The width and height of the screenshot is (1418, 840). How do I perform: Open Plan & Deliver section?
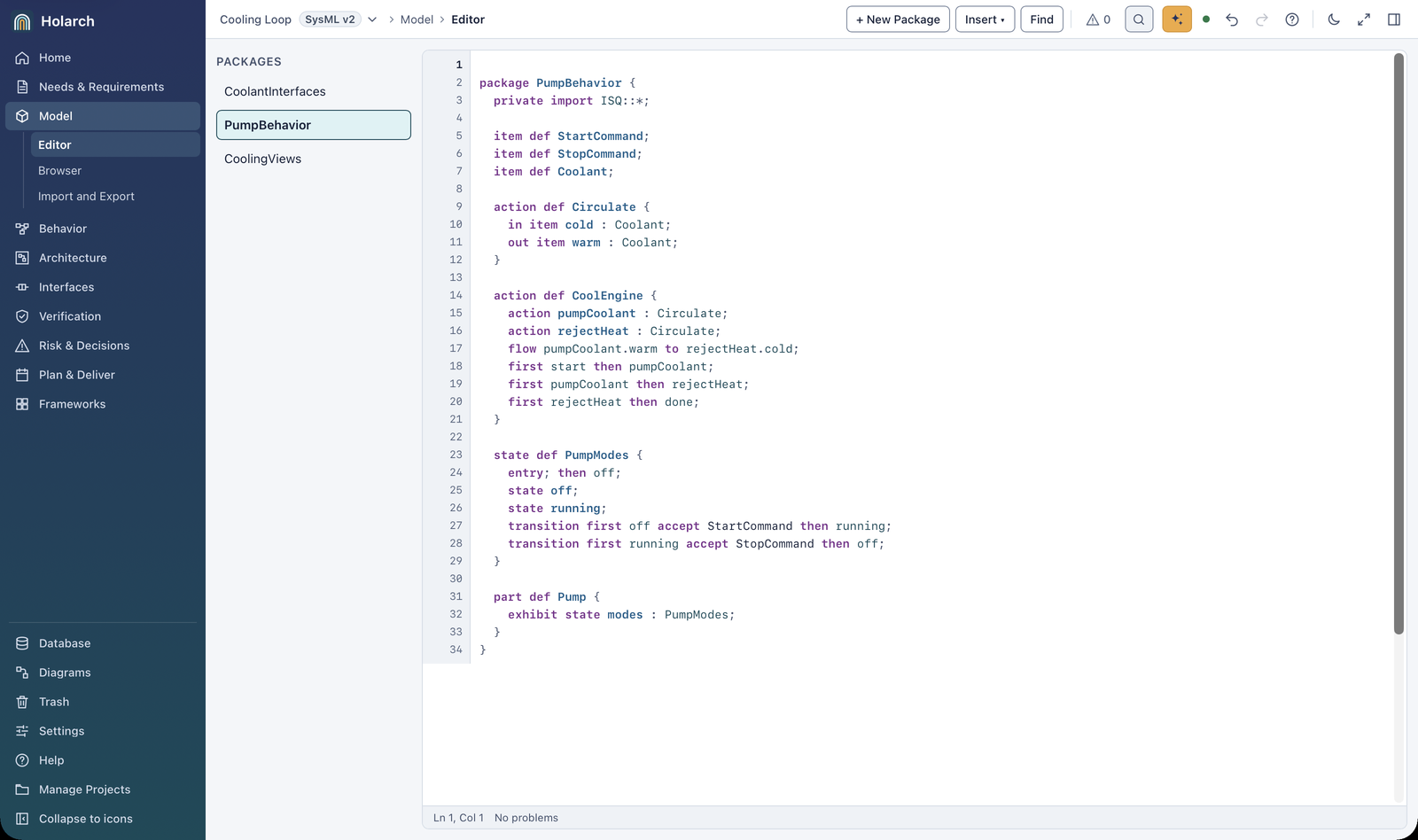[103, 375]
